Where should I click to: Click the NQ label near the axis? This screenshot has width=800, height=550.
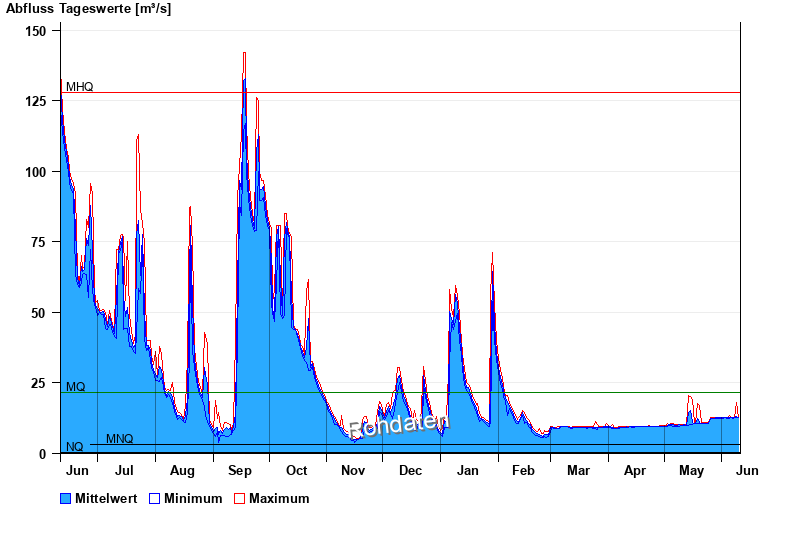[74, 447]
